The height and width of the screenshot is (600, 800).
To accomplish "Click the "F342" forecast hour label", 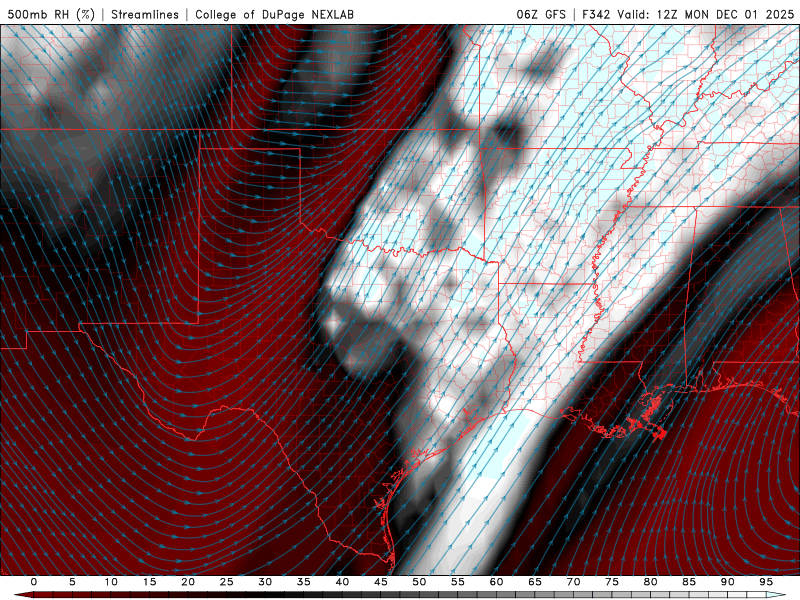I will click(x=596, y=14).
